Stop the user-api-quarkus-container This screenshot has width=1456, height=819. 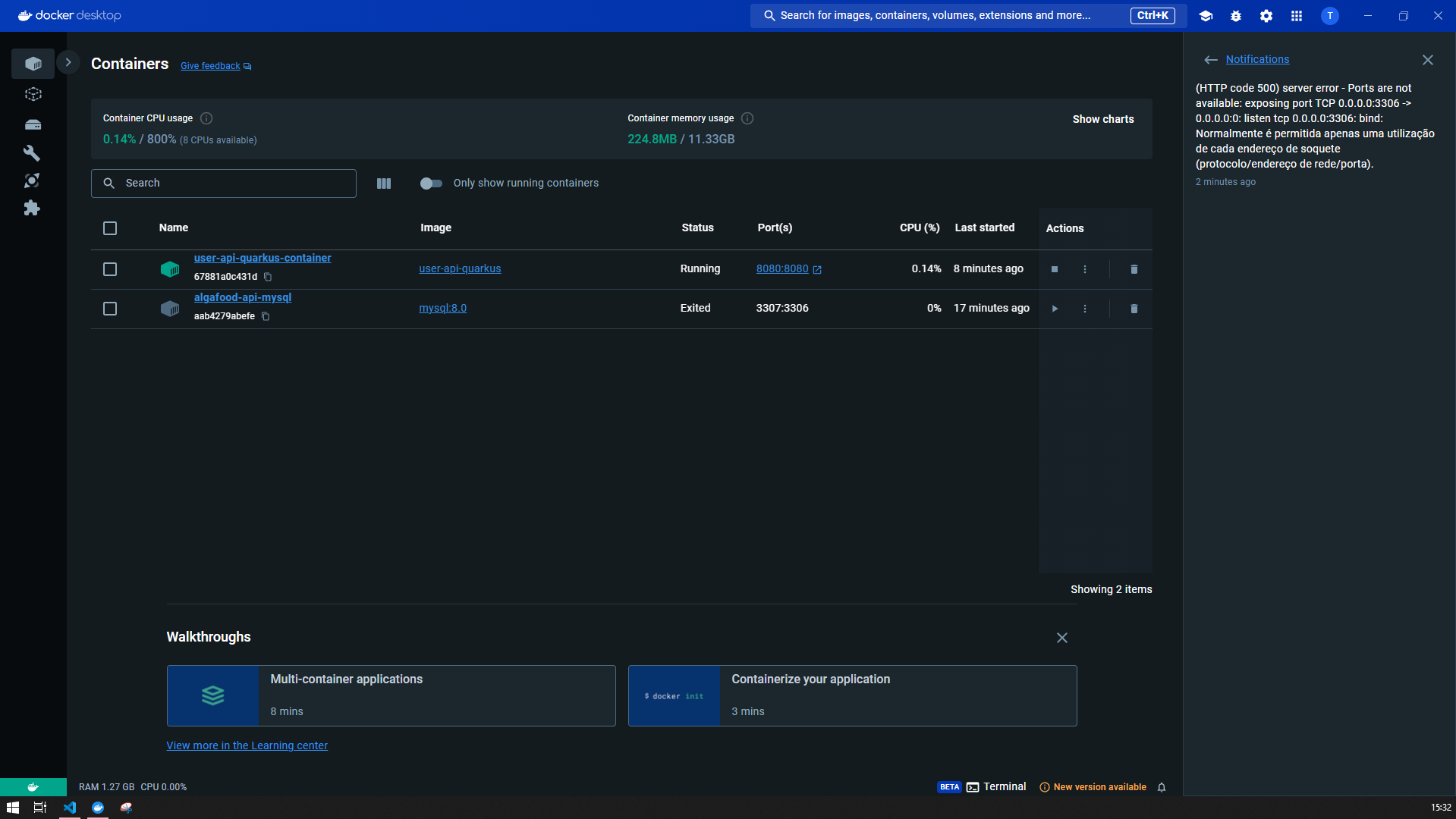tap(1055, 269)
